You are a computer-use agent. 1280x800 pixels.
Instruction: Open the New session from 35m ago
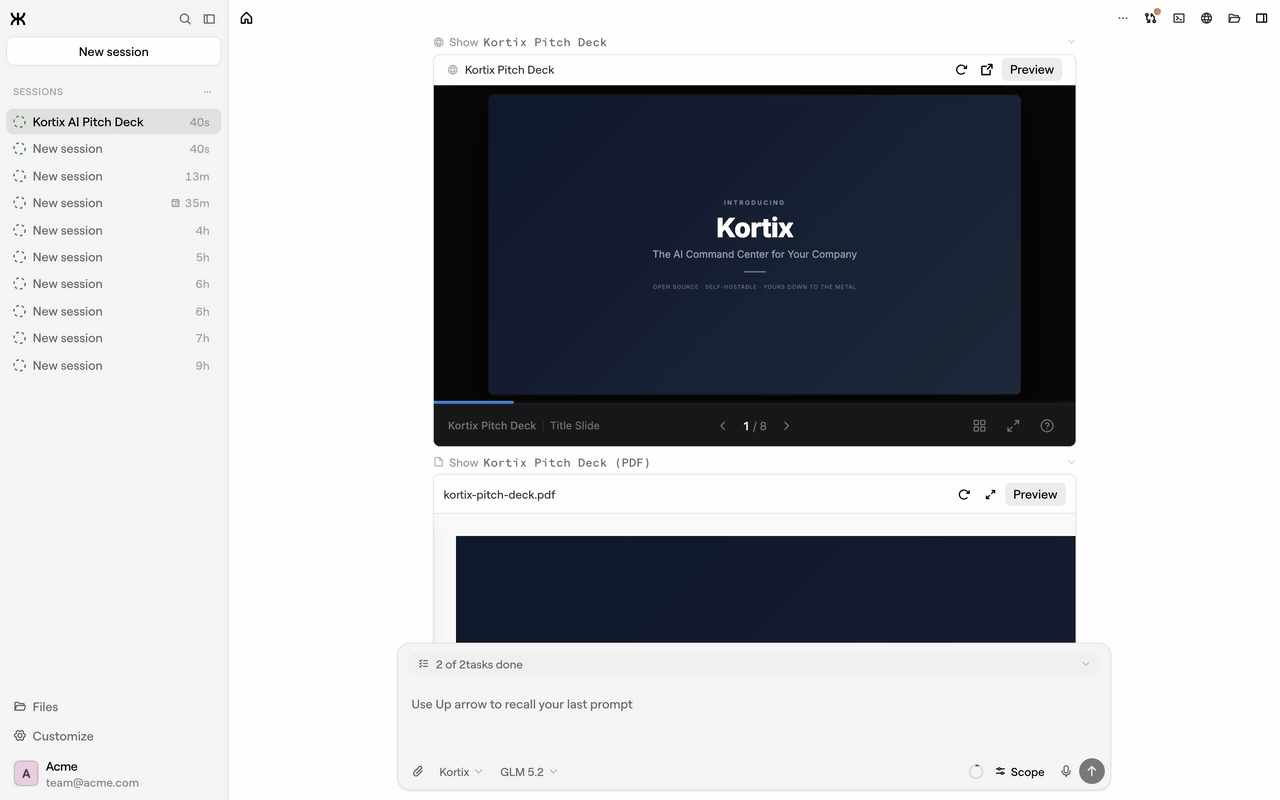(114, 203)
